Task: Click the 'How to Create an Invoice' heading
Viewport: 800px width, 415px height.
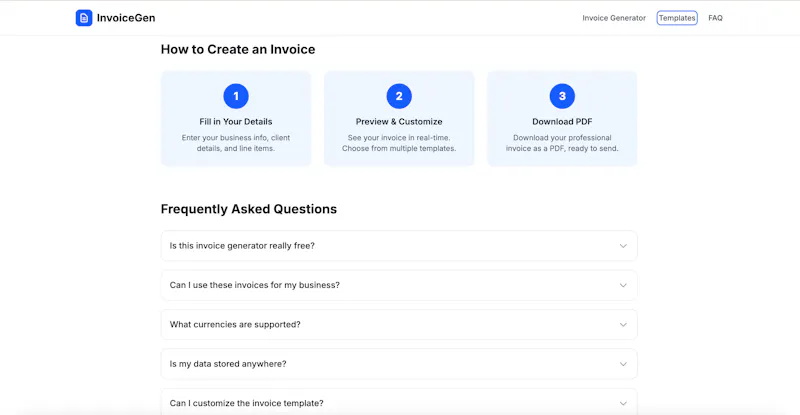Action: (238, 50)
